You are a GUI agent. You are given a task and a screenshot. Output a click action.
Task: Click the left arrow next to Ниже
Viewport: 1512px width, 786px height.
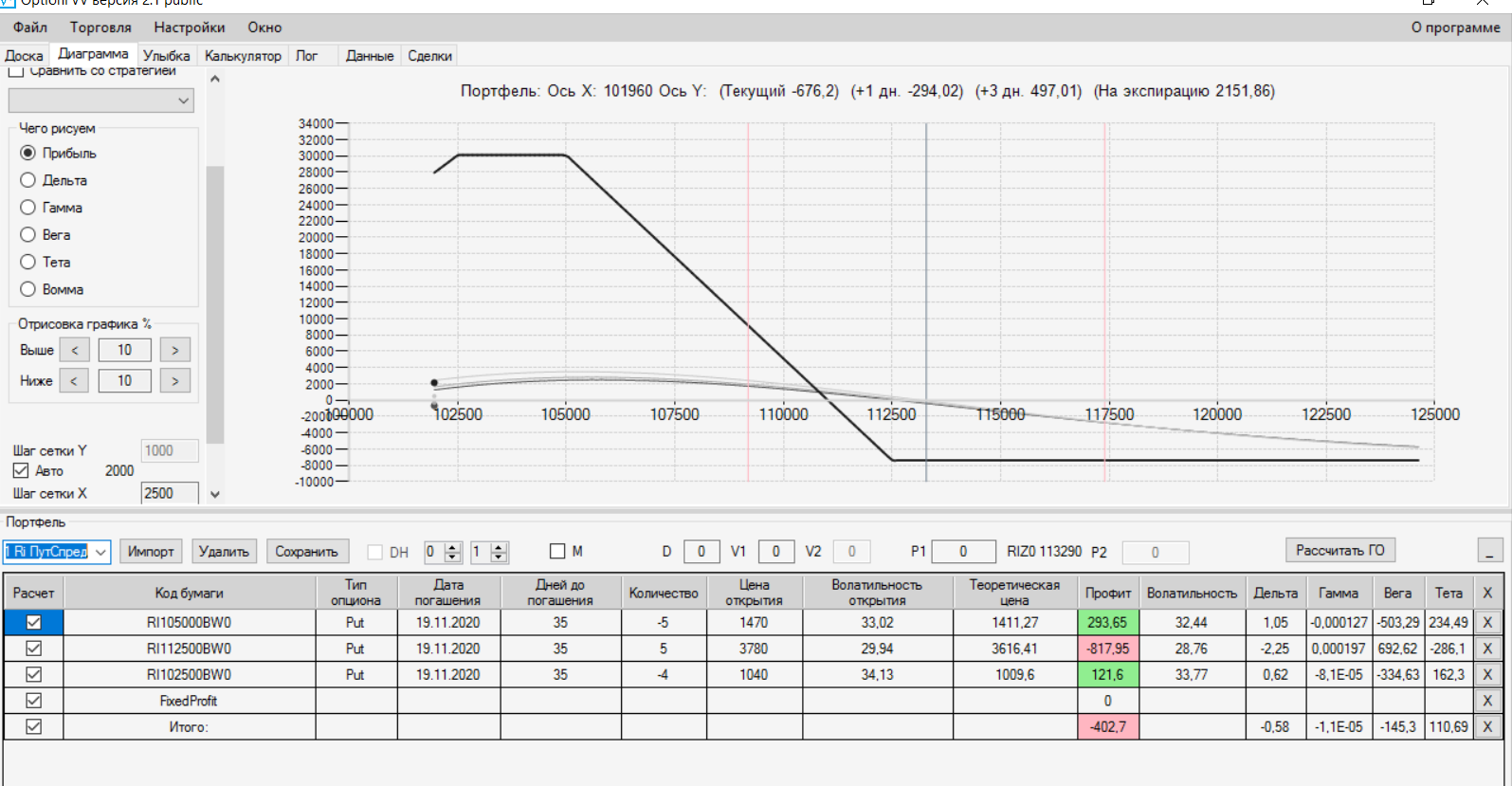[x=75, y=380]
